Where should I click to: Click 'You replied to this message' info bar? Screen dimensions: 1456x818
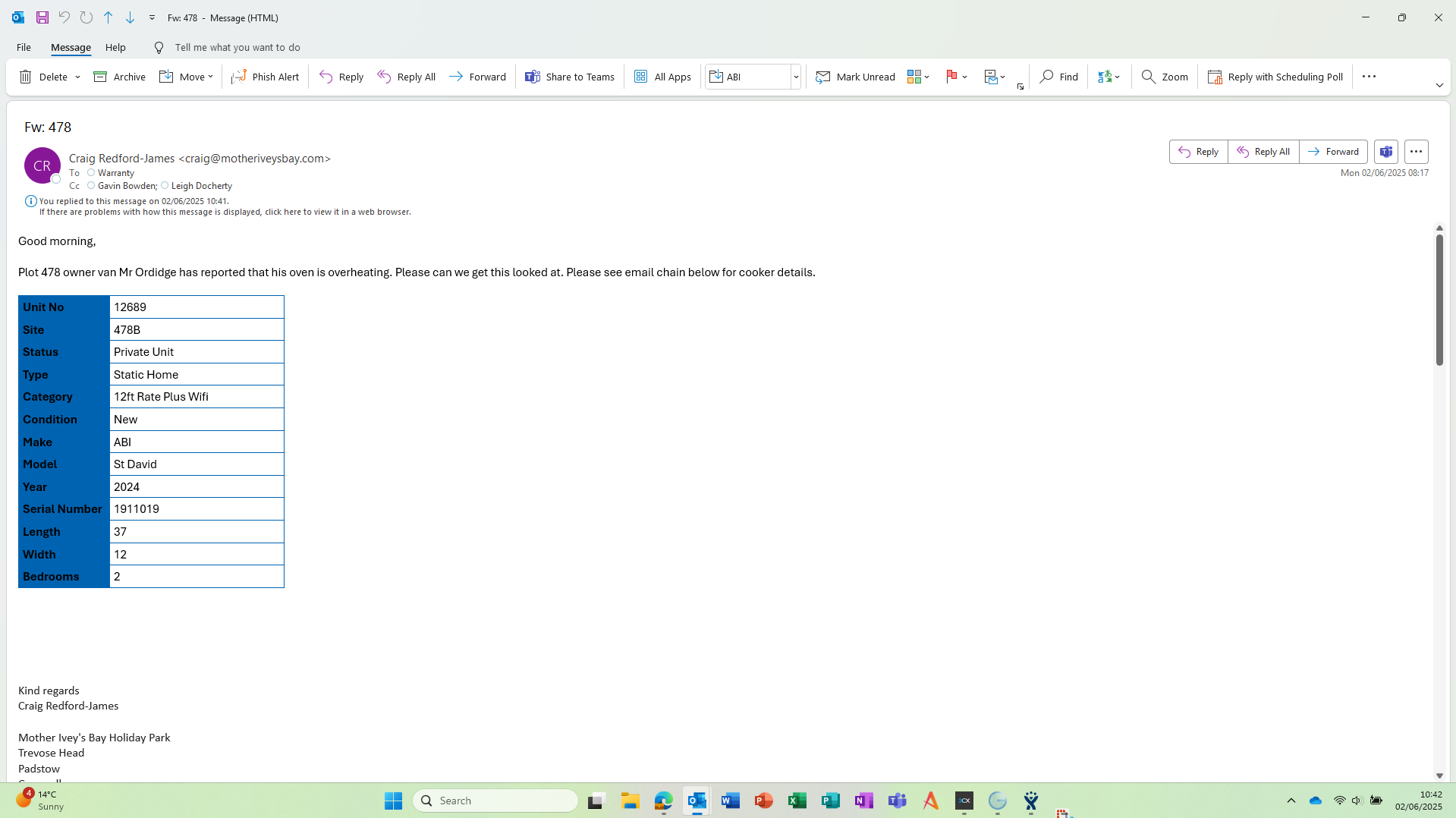(x=134, y=201)
